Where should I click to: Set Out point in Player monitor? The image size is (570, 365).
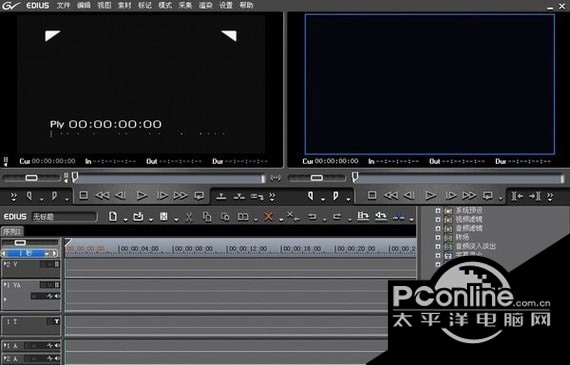coord(54,196)
